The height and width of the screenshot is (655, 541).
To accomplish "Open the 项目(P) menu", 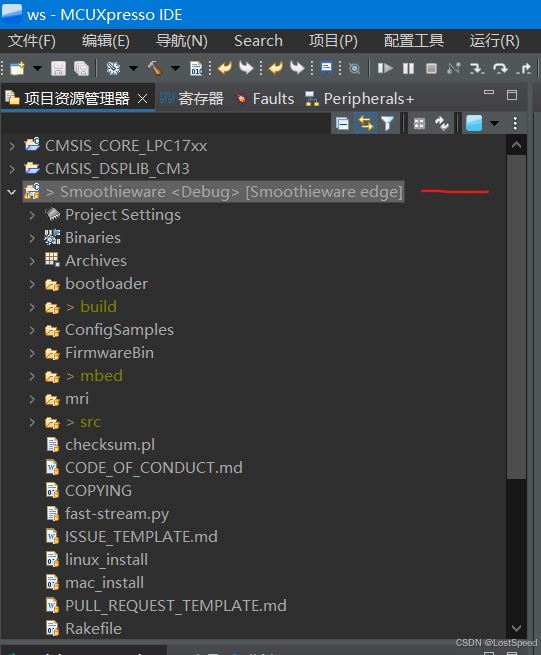I will coord(333,41).
